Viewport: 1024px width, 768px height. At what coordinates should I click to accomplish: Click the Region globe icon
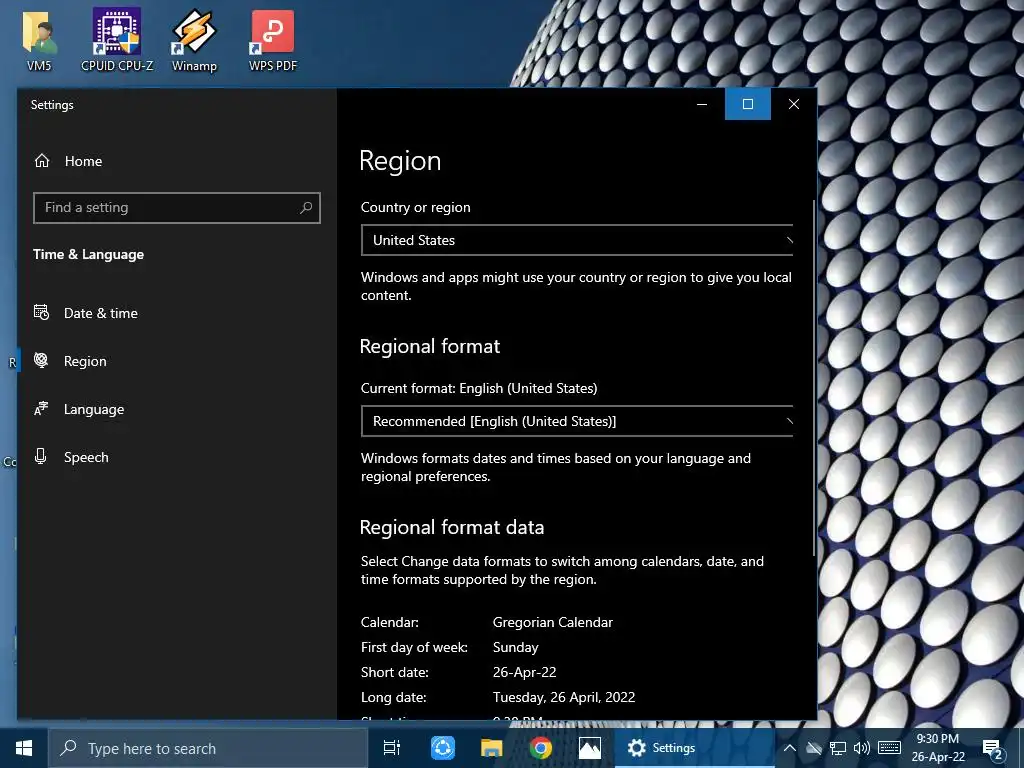41,360
